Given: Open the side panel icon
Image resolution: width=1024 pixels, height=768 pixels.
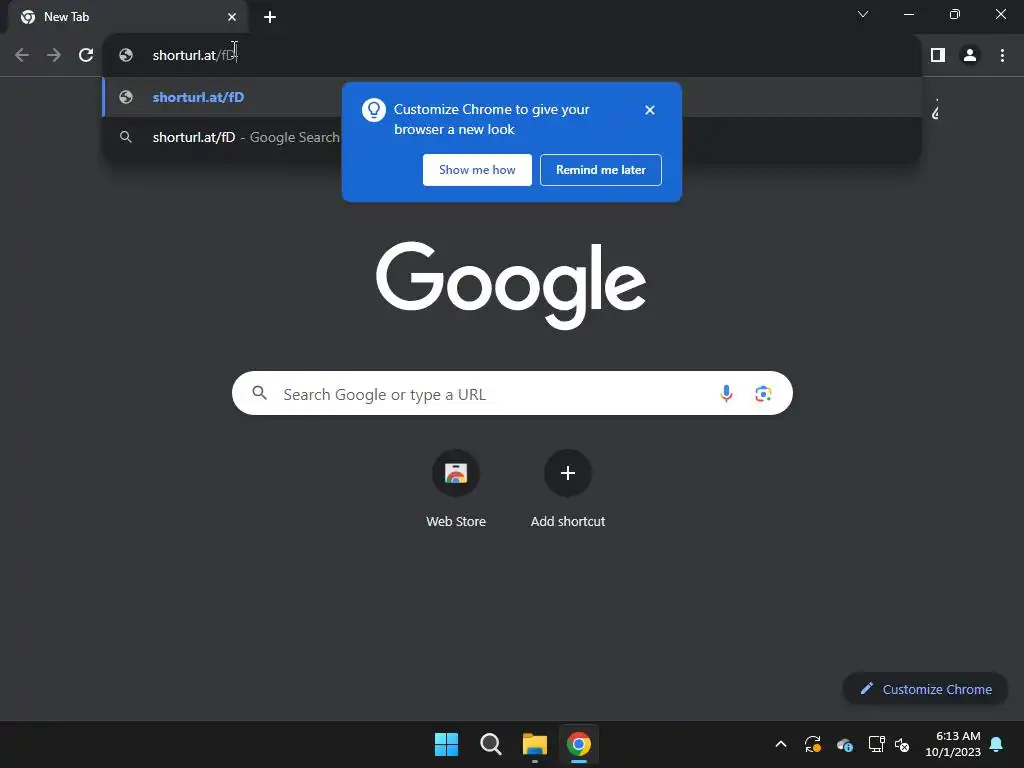Looking at the screenshot, I should (938, 55).
